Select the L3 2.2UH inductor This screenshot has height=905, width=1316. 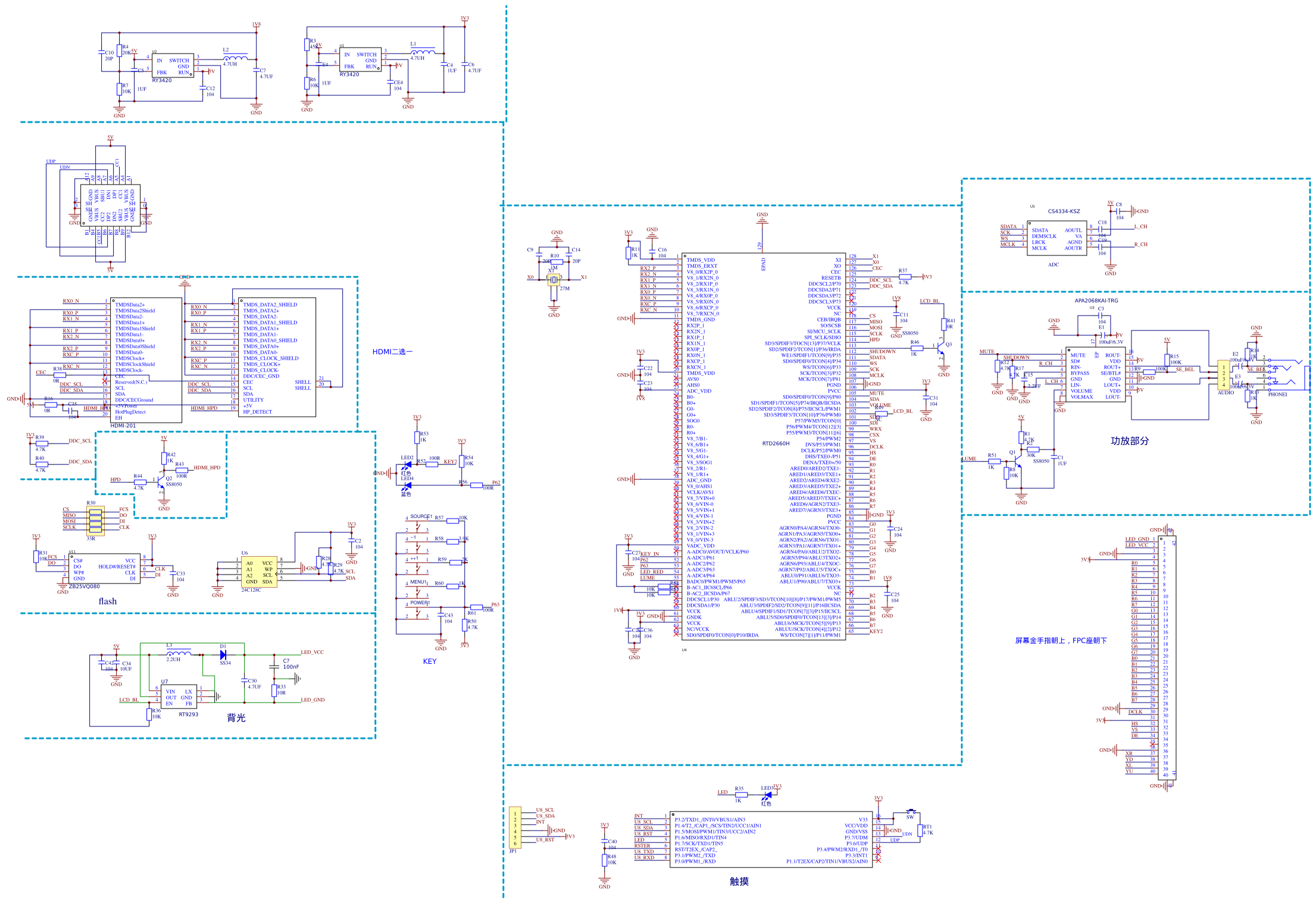pyautogui.click(x=179, y=653)
